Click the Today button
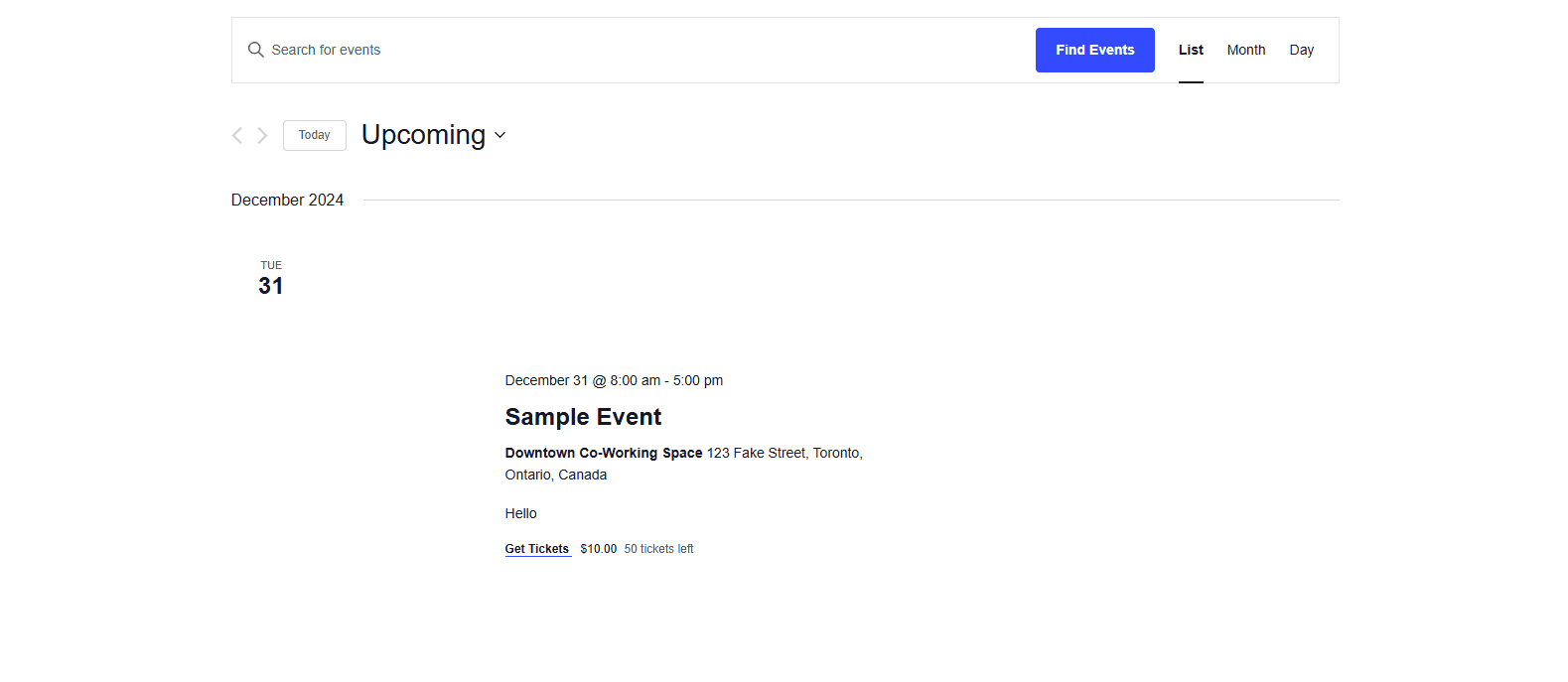This screenshot has height=682, width=1568. coord(314,135)
